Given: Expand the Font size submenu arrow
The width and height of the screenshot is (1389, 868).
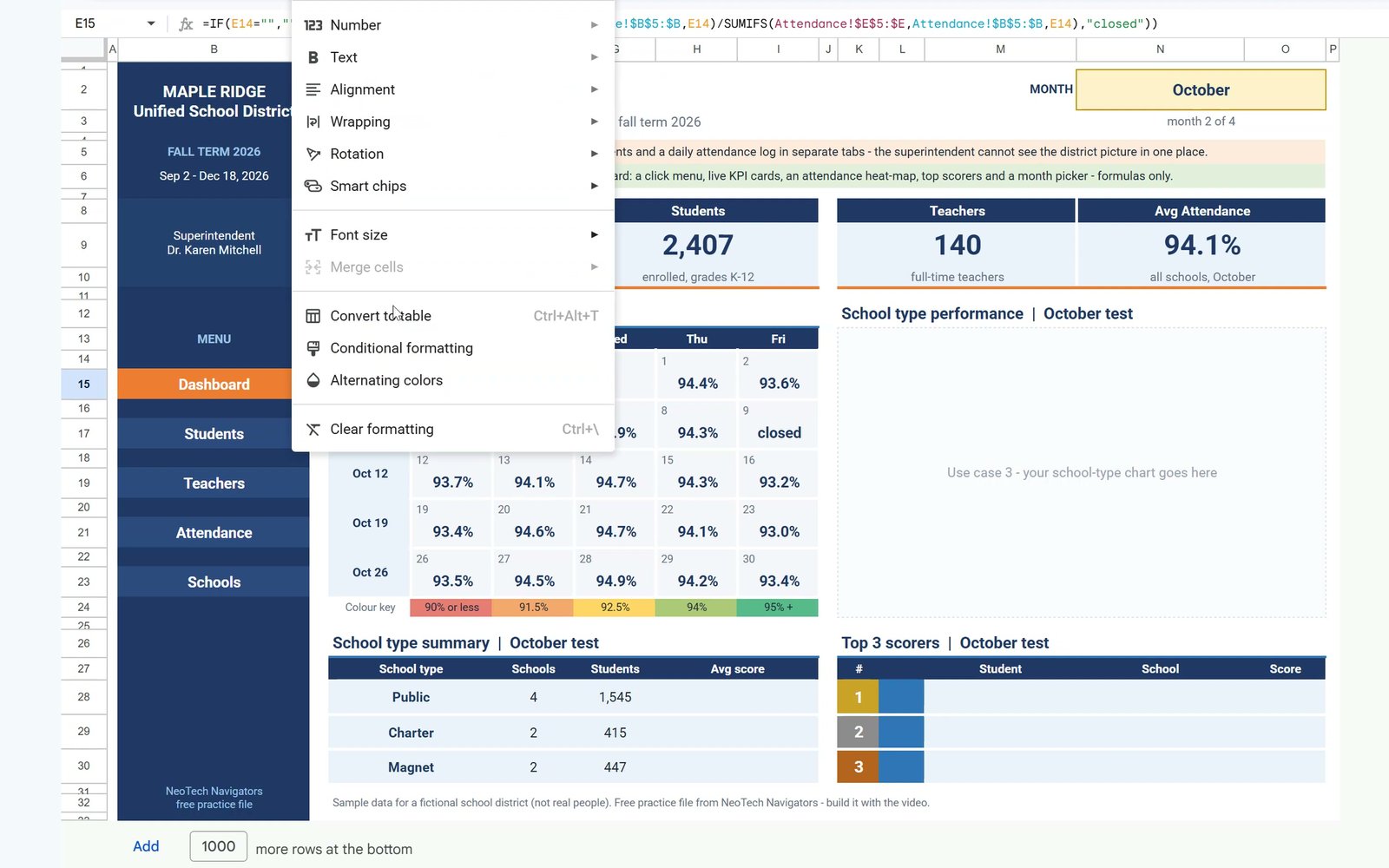Looking at the screenshot, I should (595, 235).
